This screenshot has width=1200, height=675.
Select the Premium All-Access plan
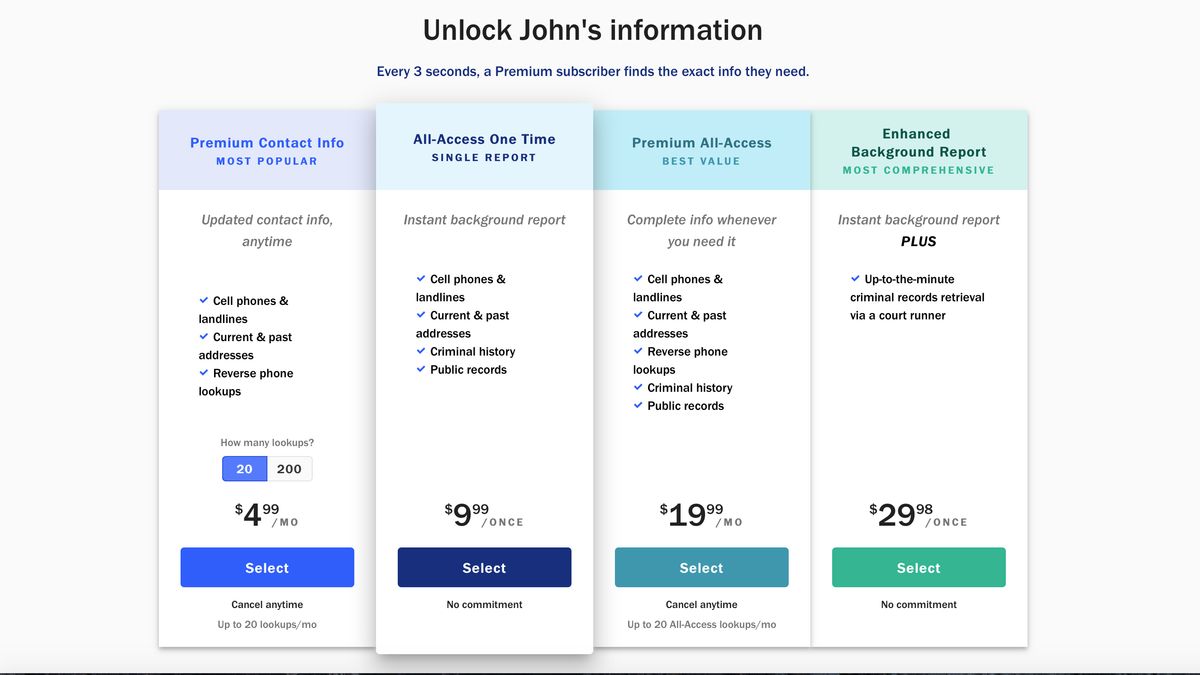[701, 567]
